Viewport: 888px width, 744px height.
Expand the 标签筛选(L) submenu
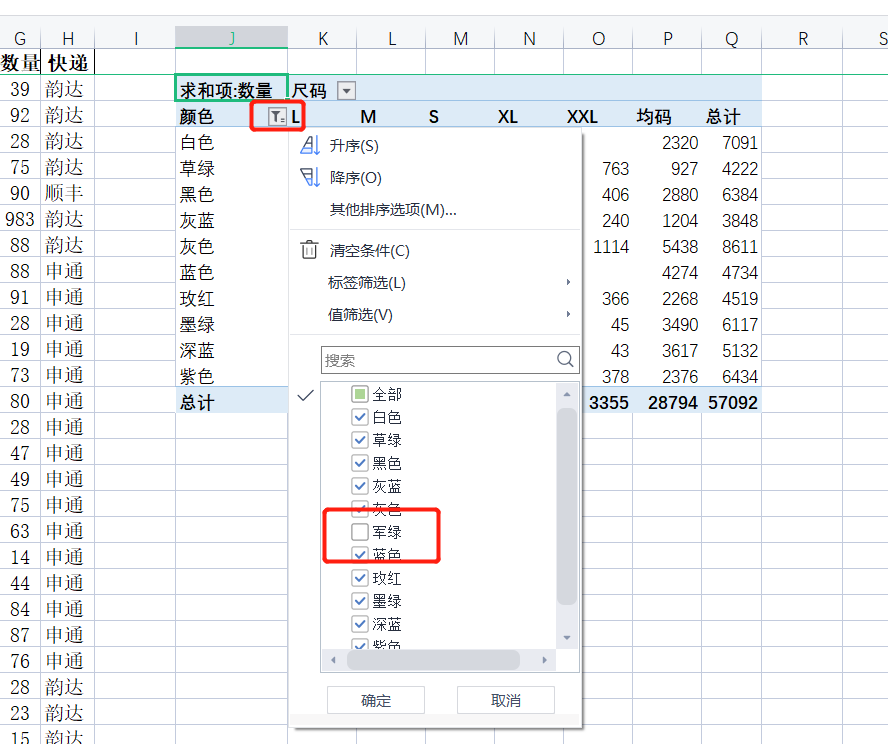[435, 282]
